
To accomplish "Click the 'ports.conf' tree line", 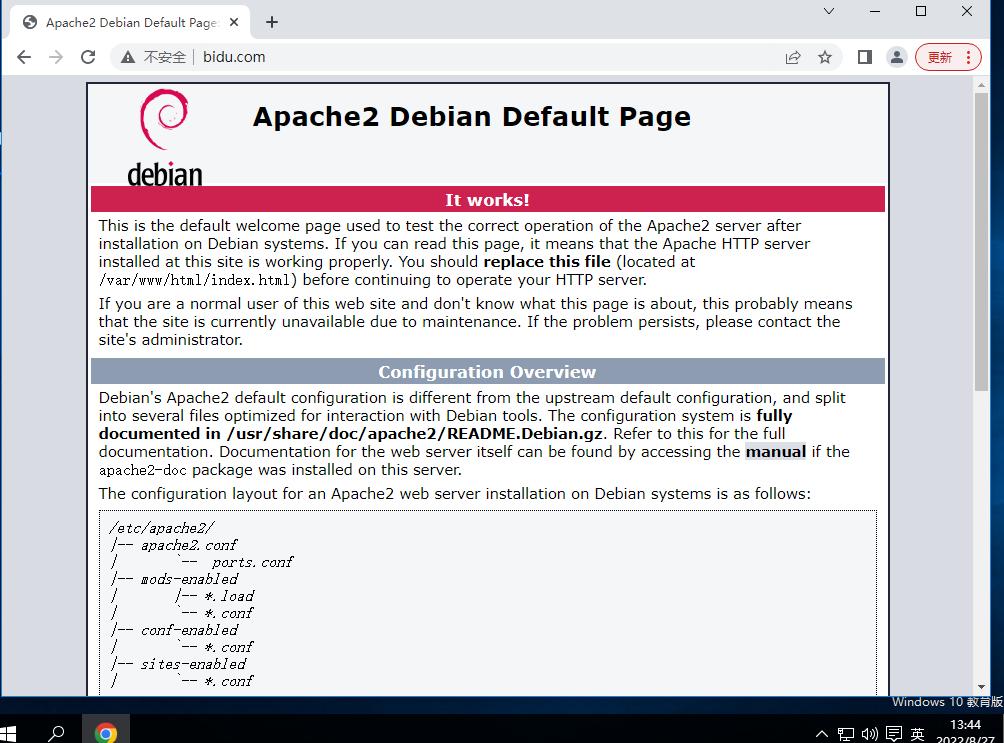I will (252, 562).
